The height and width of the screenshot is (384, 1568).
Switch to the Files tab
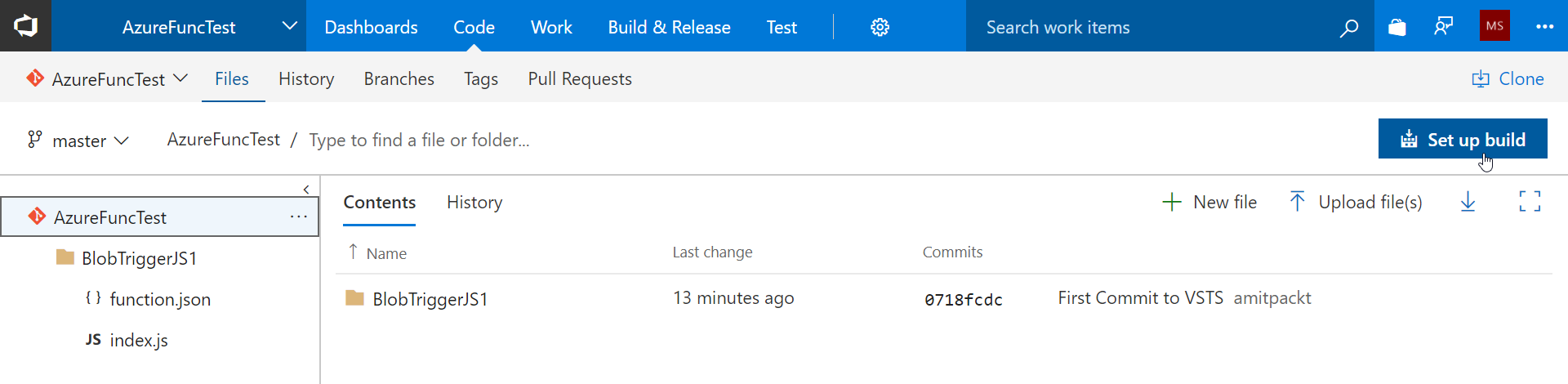click(232, 78)
